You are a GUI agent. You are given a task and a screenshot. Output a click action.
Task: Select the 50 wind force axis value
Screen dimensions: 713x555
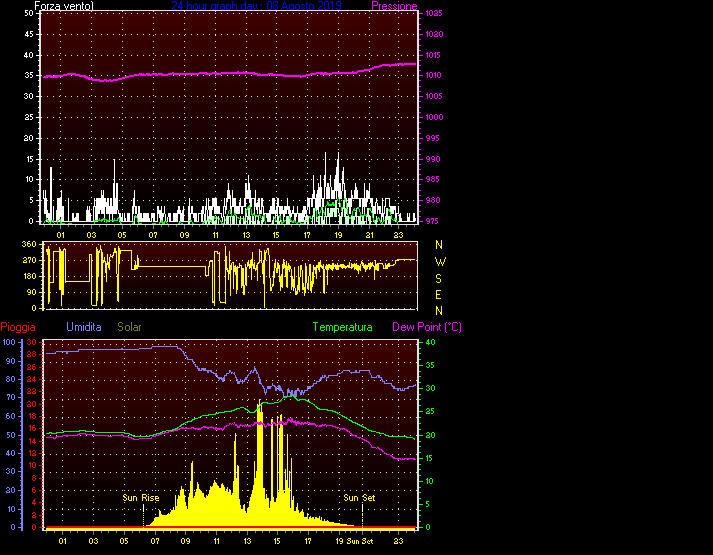pos(29,14)
